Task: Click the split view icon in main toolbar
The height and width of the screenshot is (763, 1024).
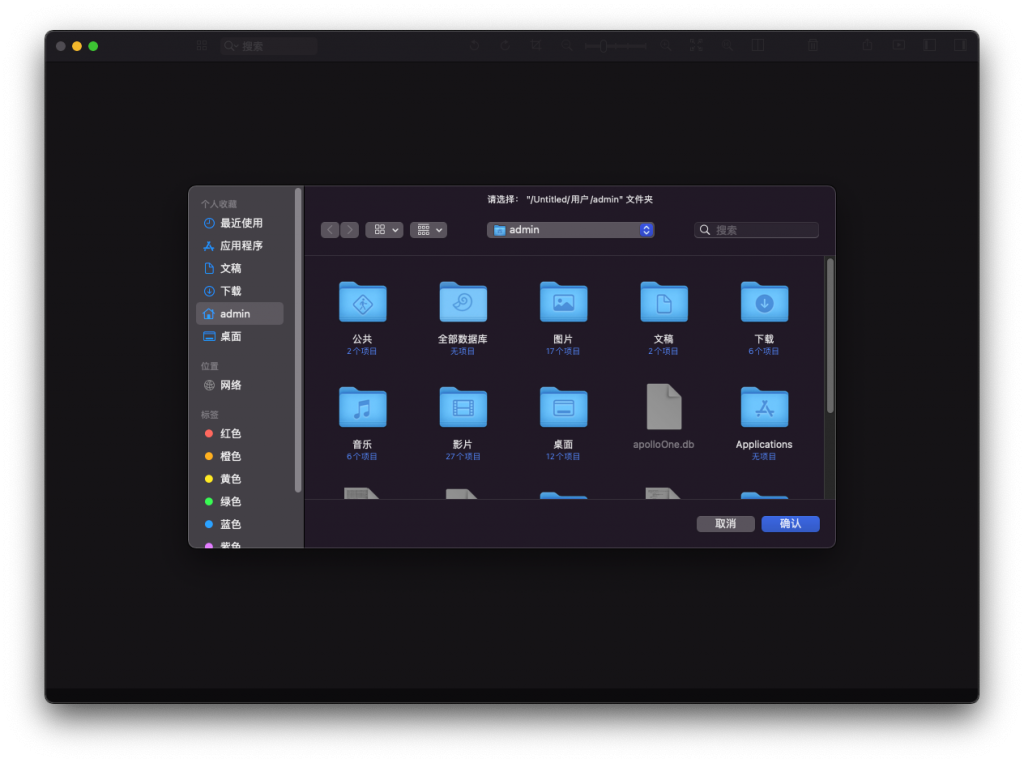Action: [x=758, y=46]
